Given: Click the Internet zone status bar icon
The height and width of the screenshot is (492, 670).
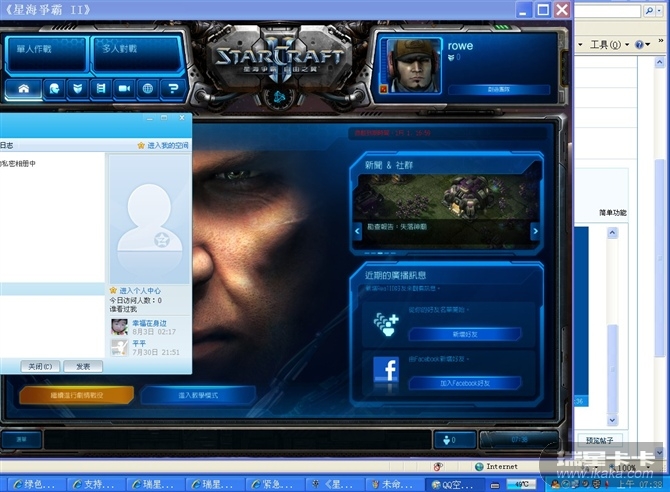Looking at the screenshot, I should tap(479, 466).
